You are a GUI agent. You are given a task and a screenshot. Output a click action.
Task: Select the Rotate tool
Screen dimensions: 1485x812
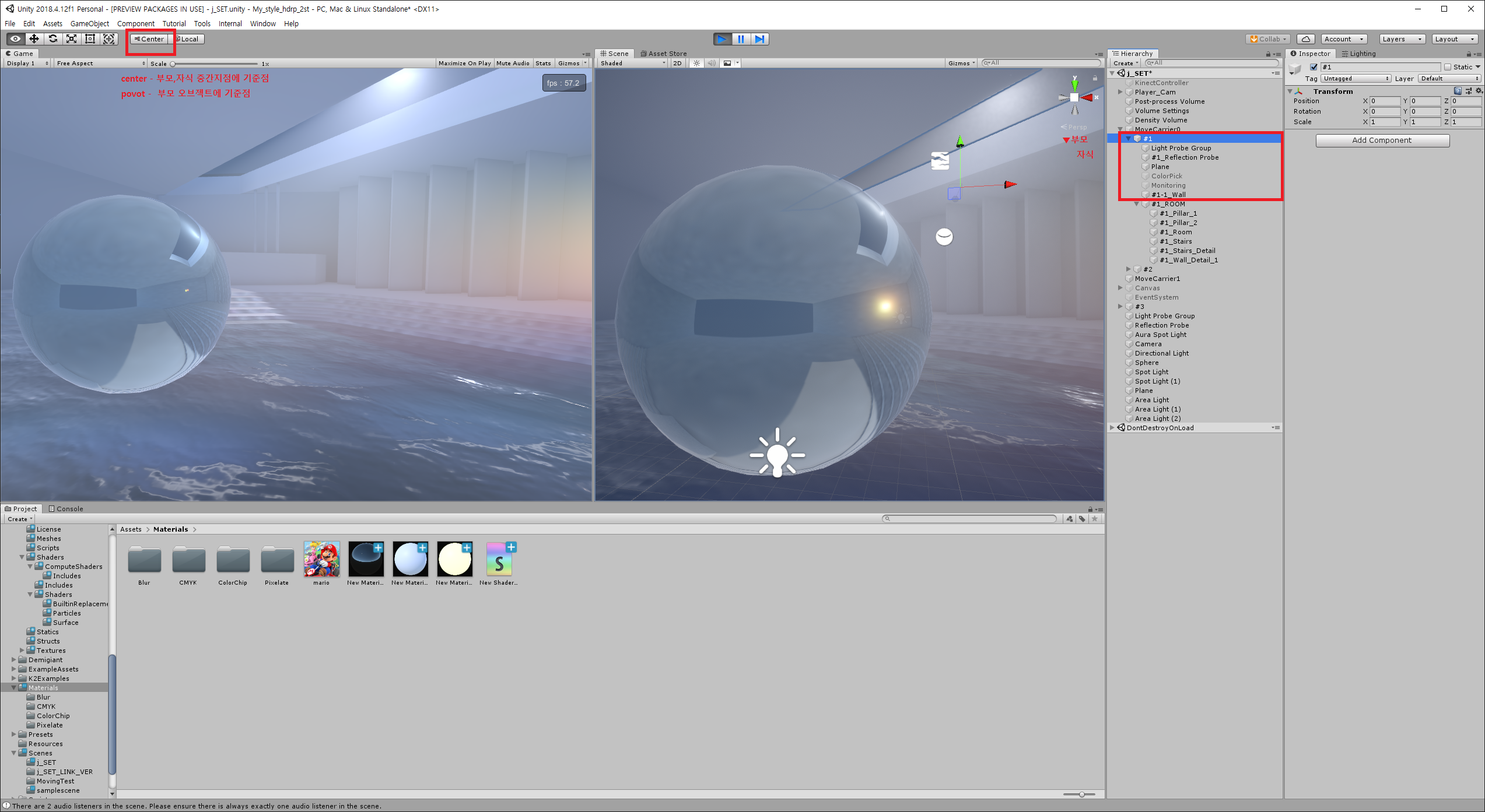[x=53, y=39]
